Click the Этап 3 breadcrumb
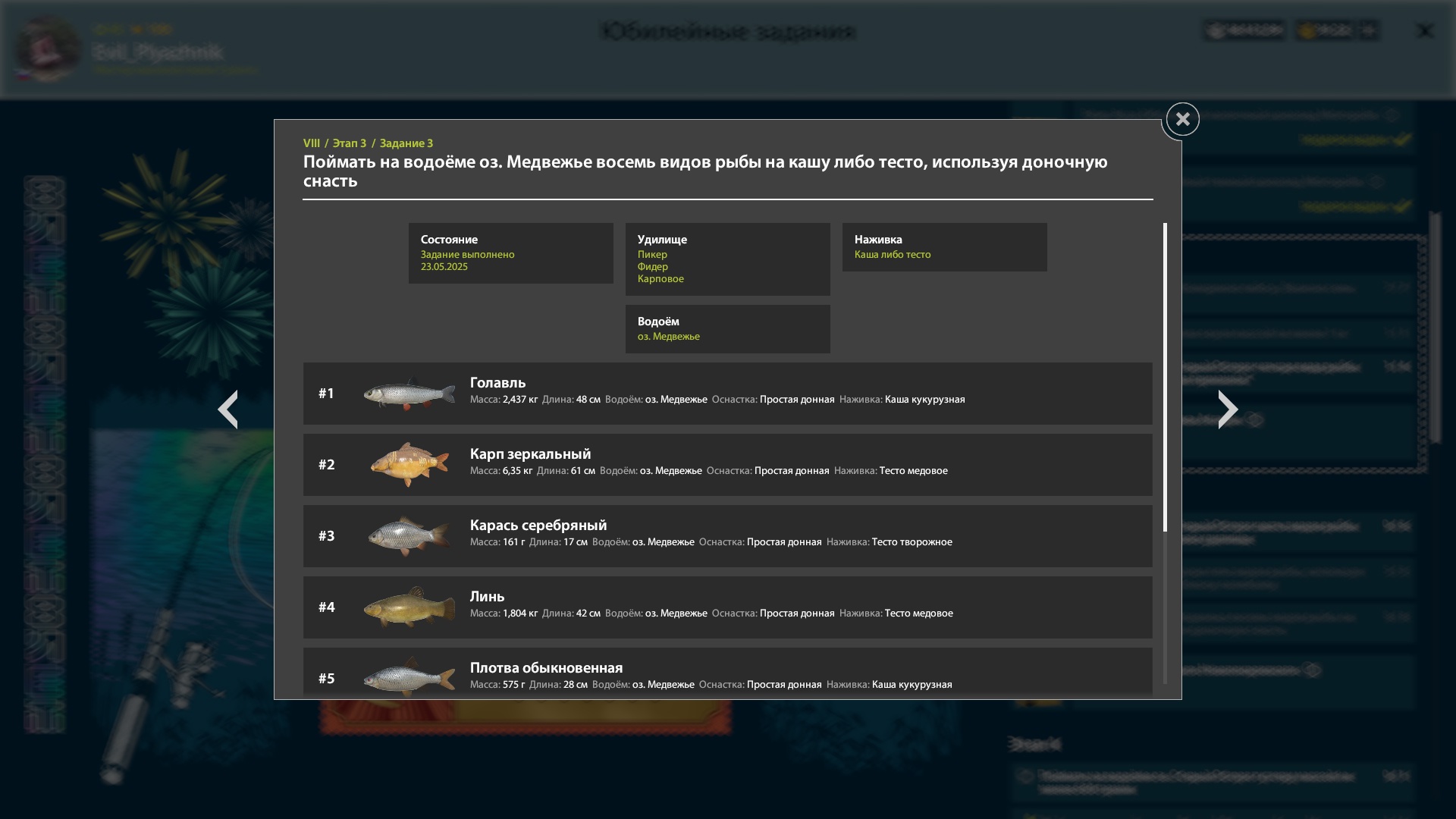 tap(350, 143)
